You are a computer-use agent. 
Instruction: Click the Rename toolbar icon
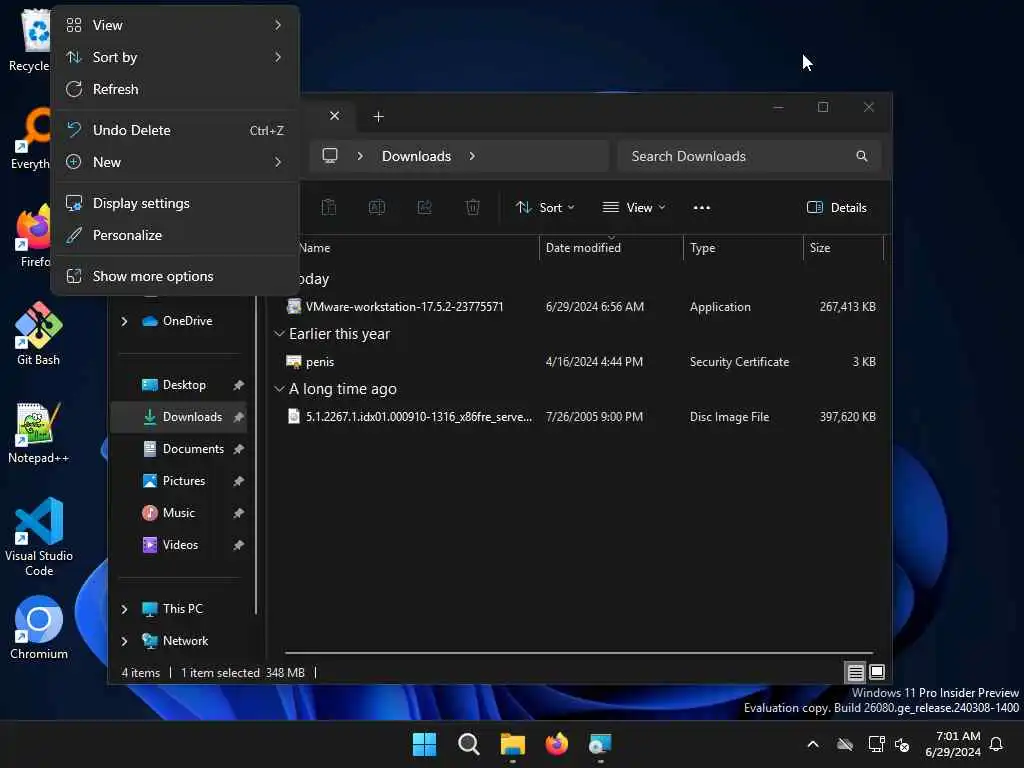pyautogui.click(x=377, y=208)
